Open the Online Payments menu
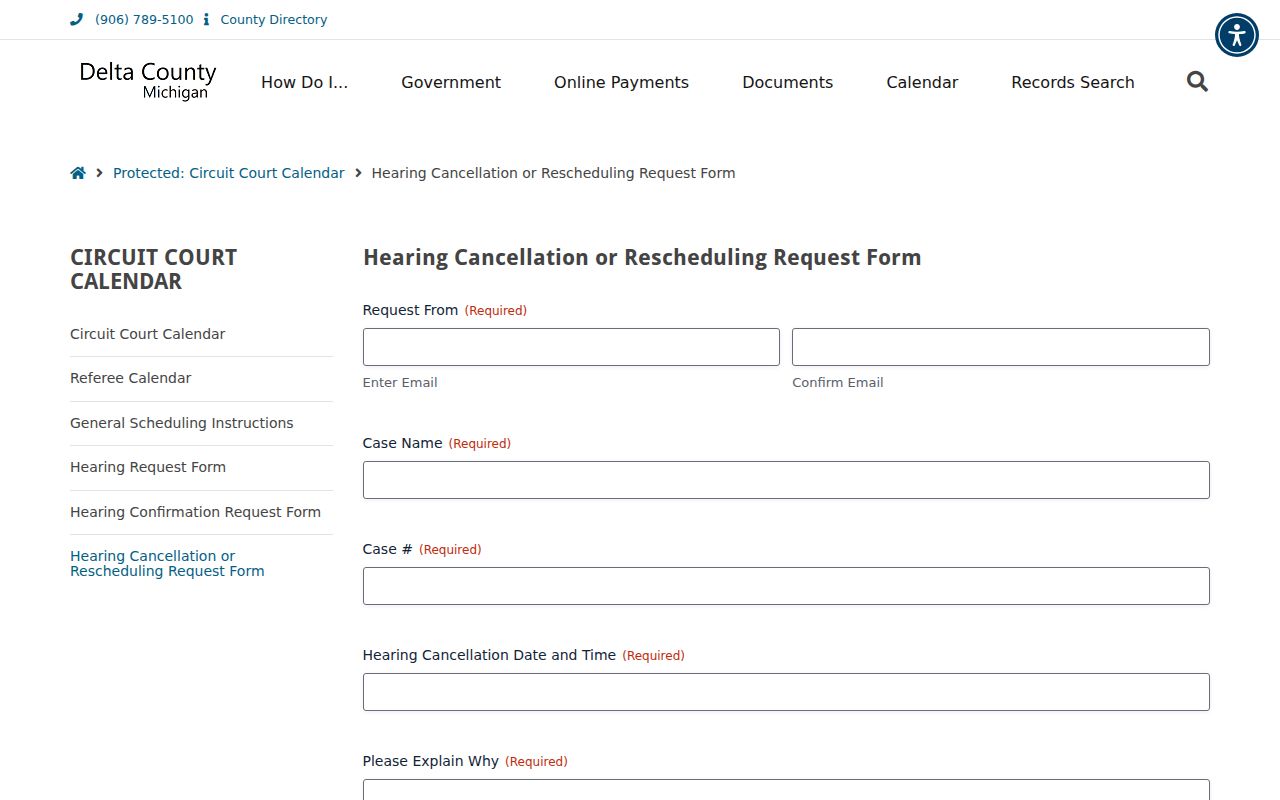This screenshot has width=1280, height=800. [x=621, y=82]
